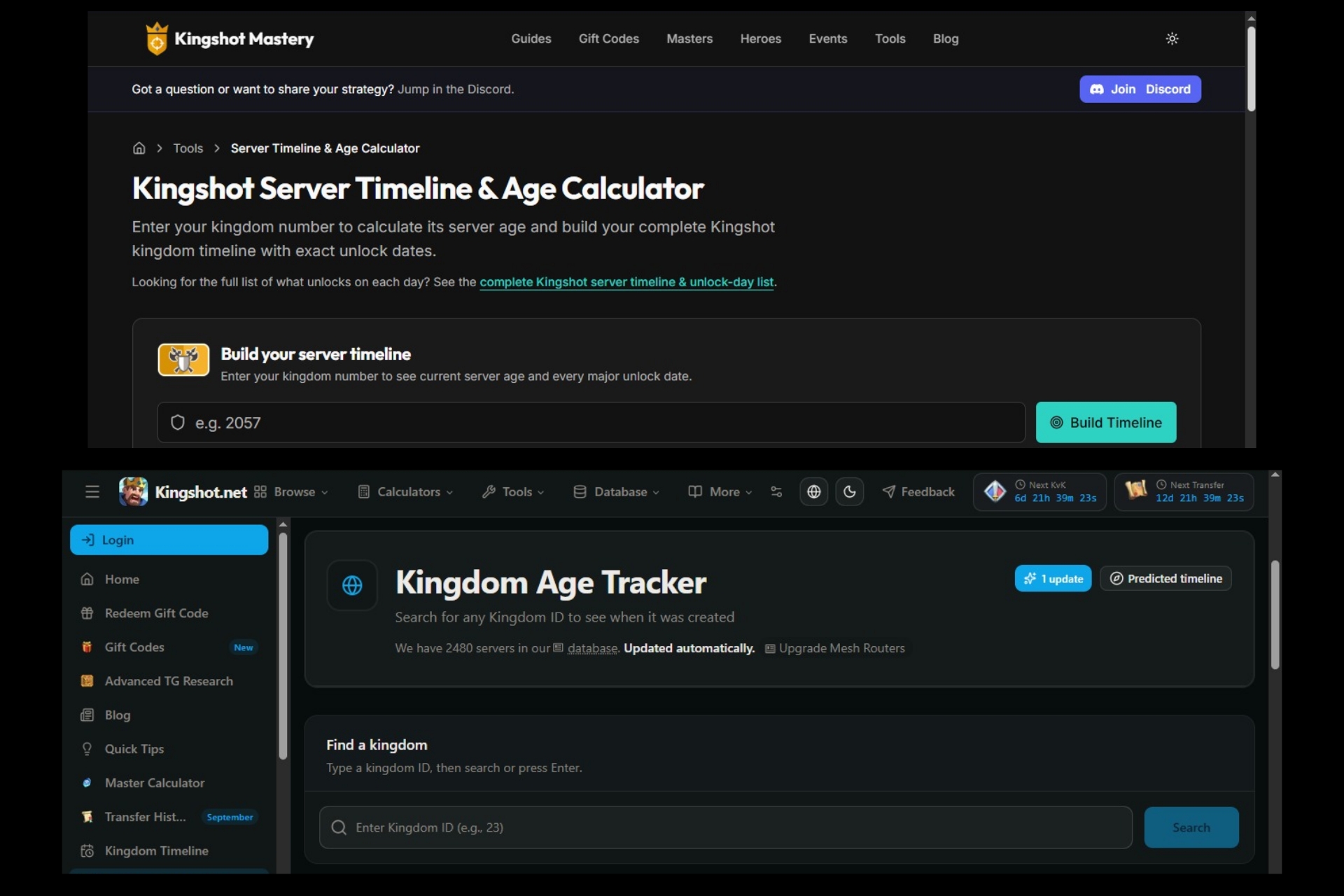Toggle dark mode moon icon
The height and width of the screenshot is (896, 1344).
849,491
